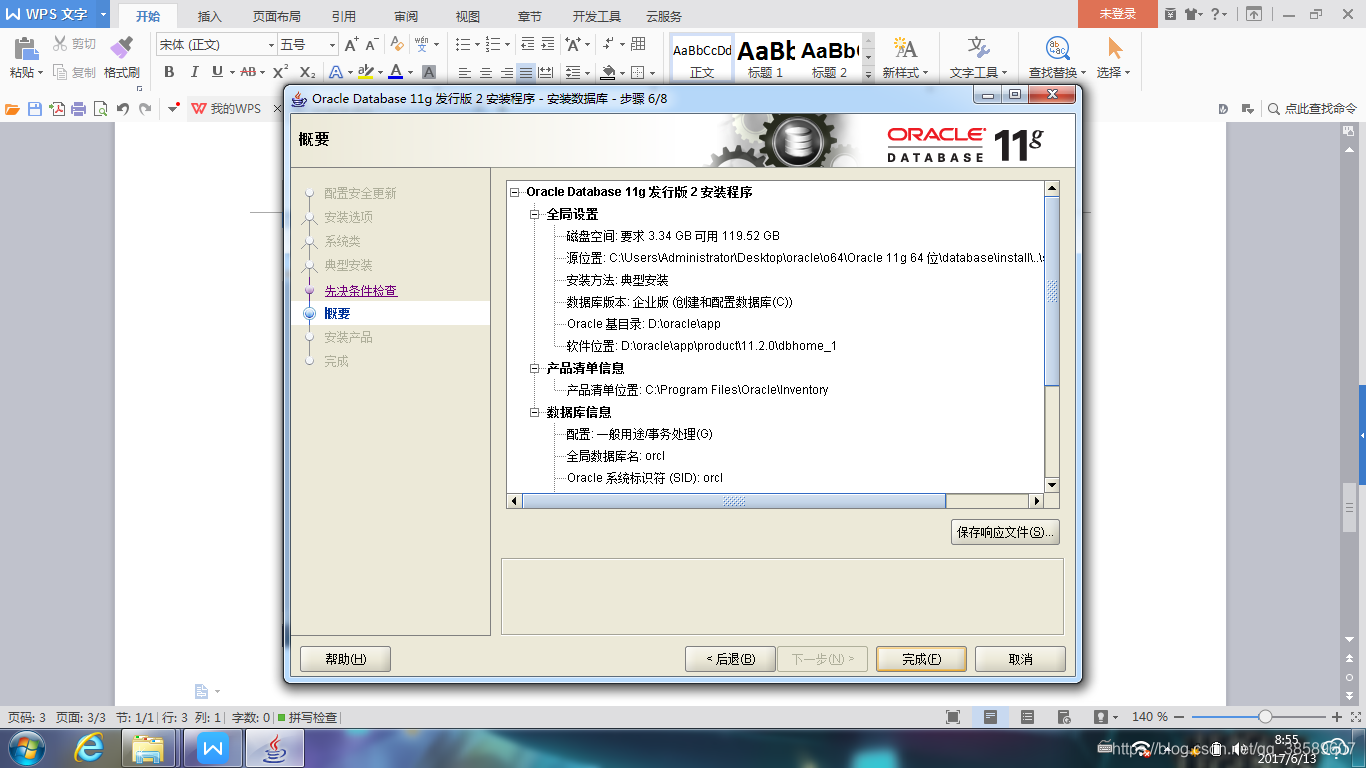Click the character shading A icon
This screenshot has width=1366, height=768.
point(429,72)
